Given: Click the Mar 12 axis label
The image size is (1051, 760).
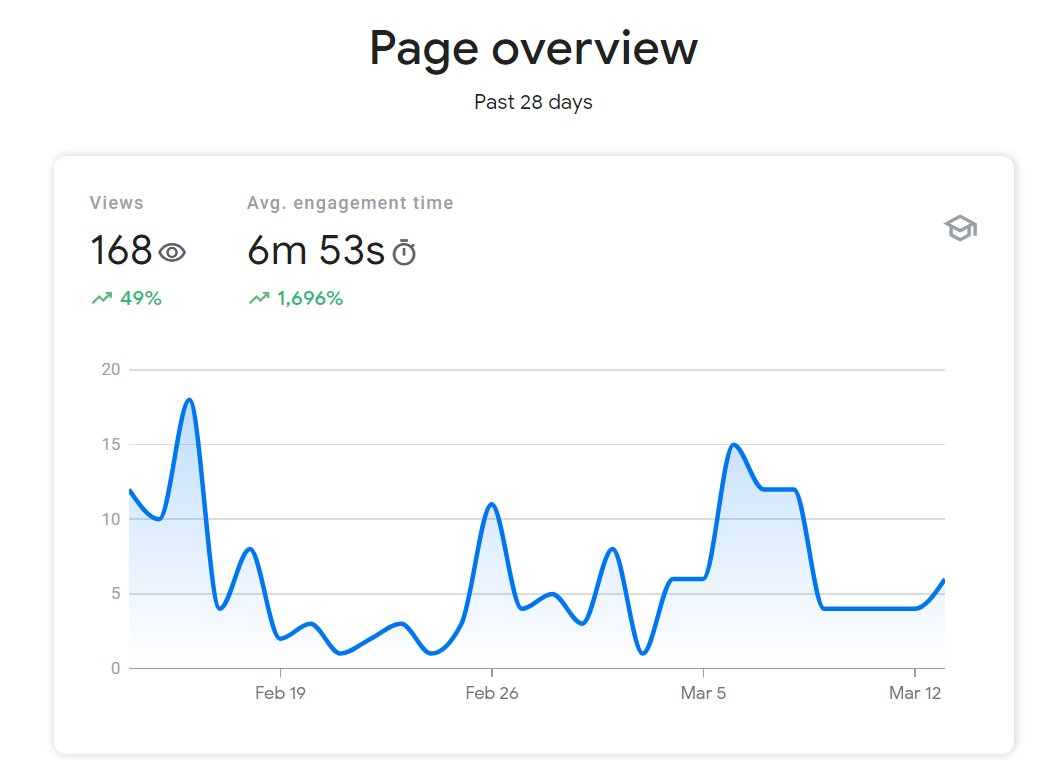Looking at the screenshot, I should tap(915, 693).
